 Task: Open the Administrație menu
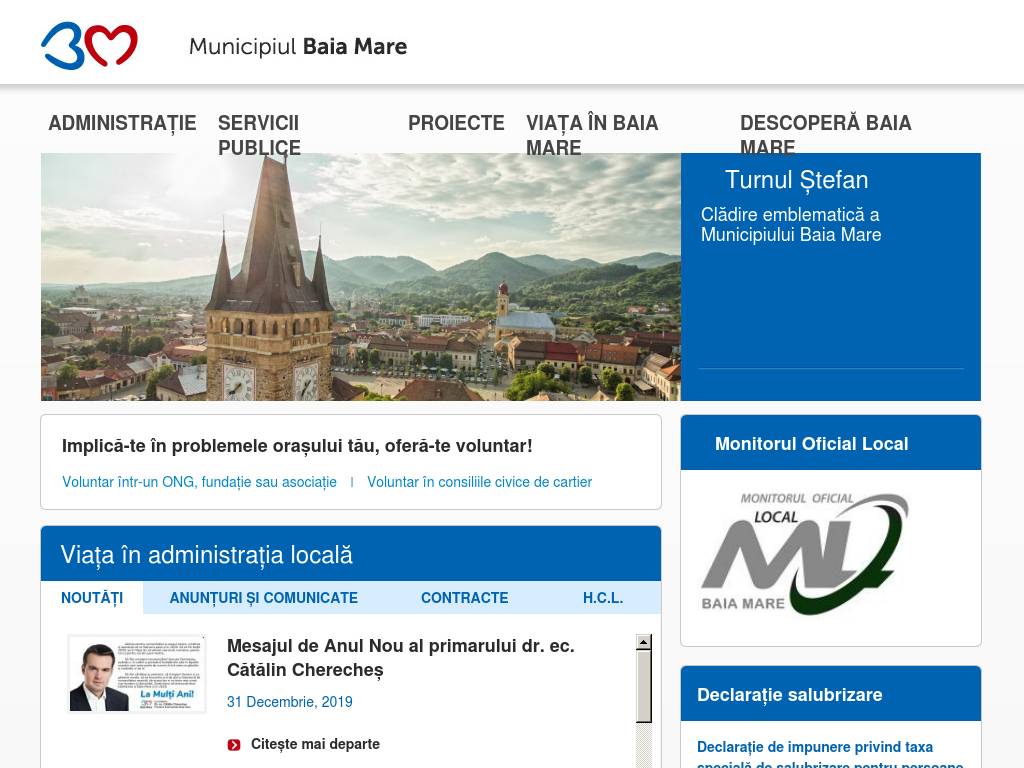click(x=122, y=123)
